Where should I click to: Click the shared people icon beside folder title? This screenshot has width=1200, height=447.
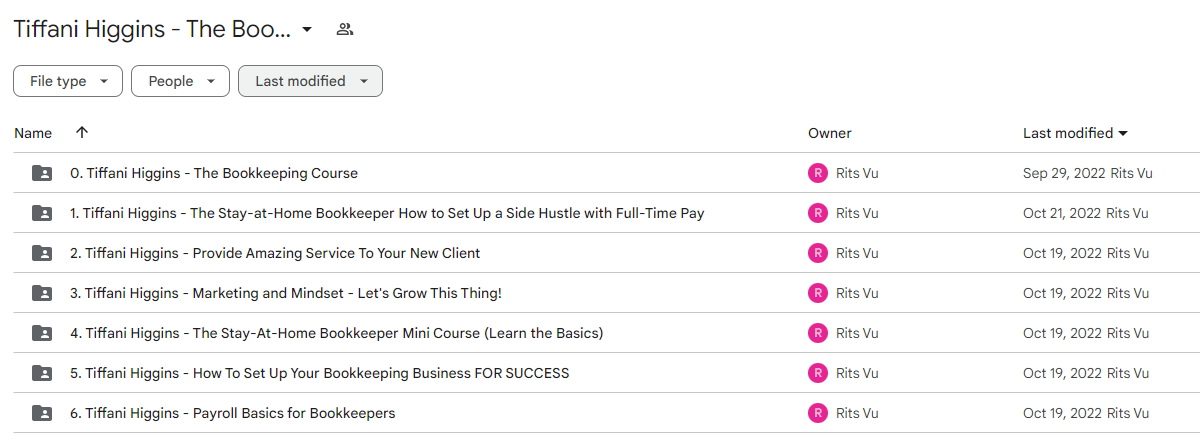pyautogui.click(x=345, y=29)
